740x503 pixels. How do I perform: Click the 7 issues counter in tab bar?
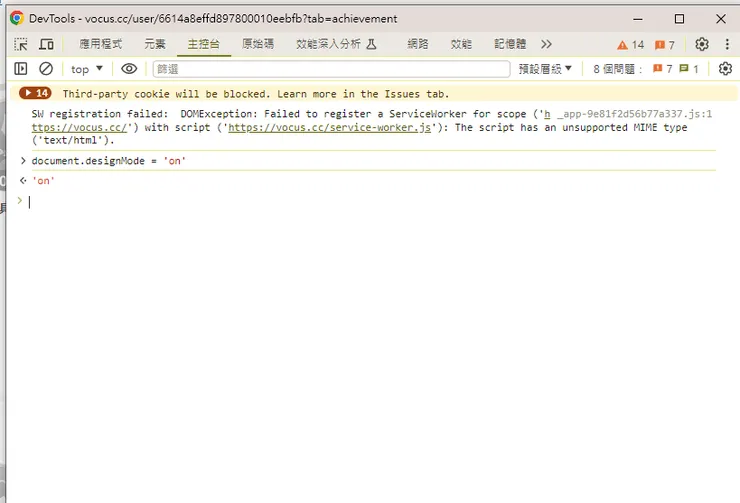pos(664,45)
